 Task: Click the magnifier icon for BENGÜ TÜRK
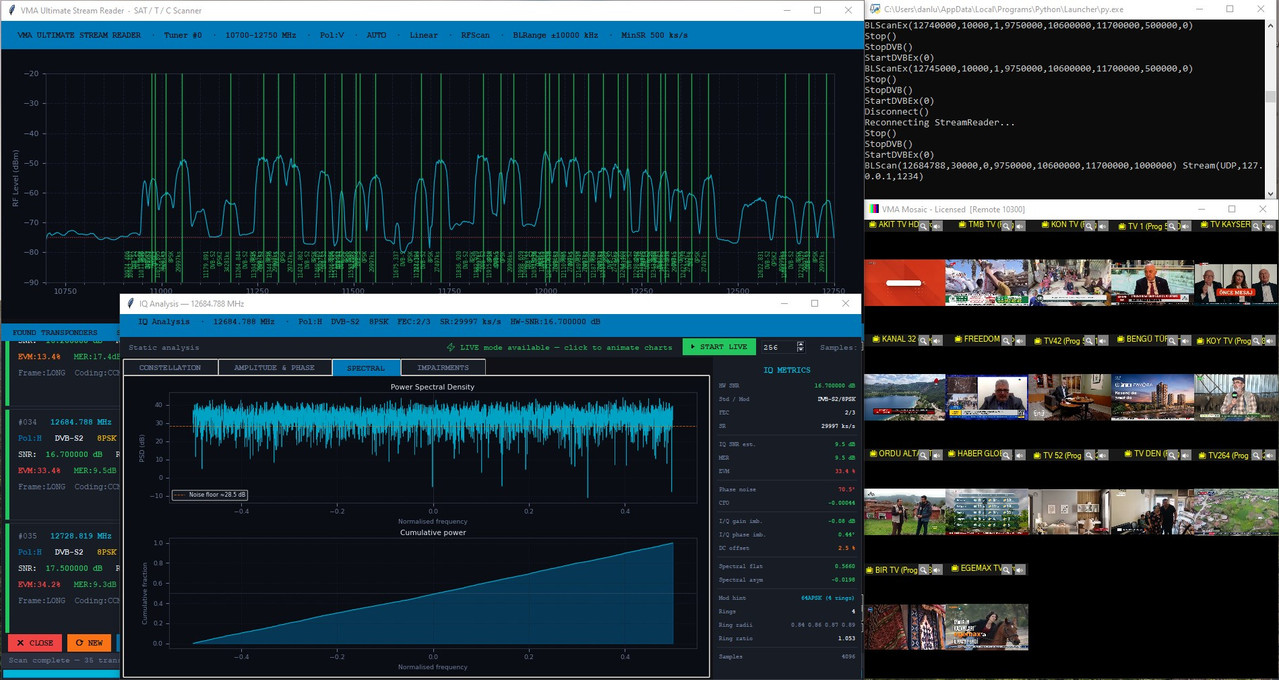(x=1172, y=341)
